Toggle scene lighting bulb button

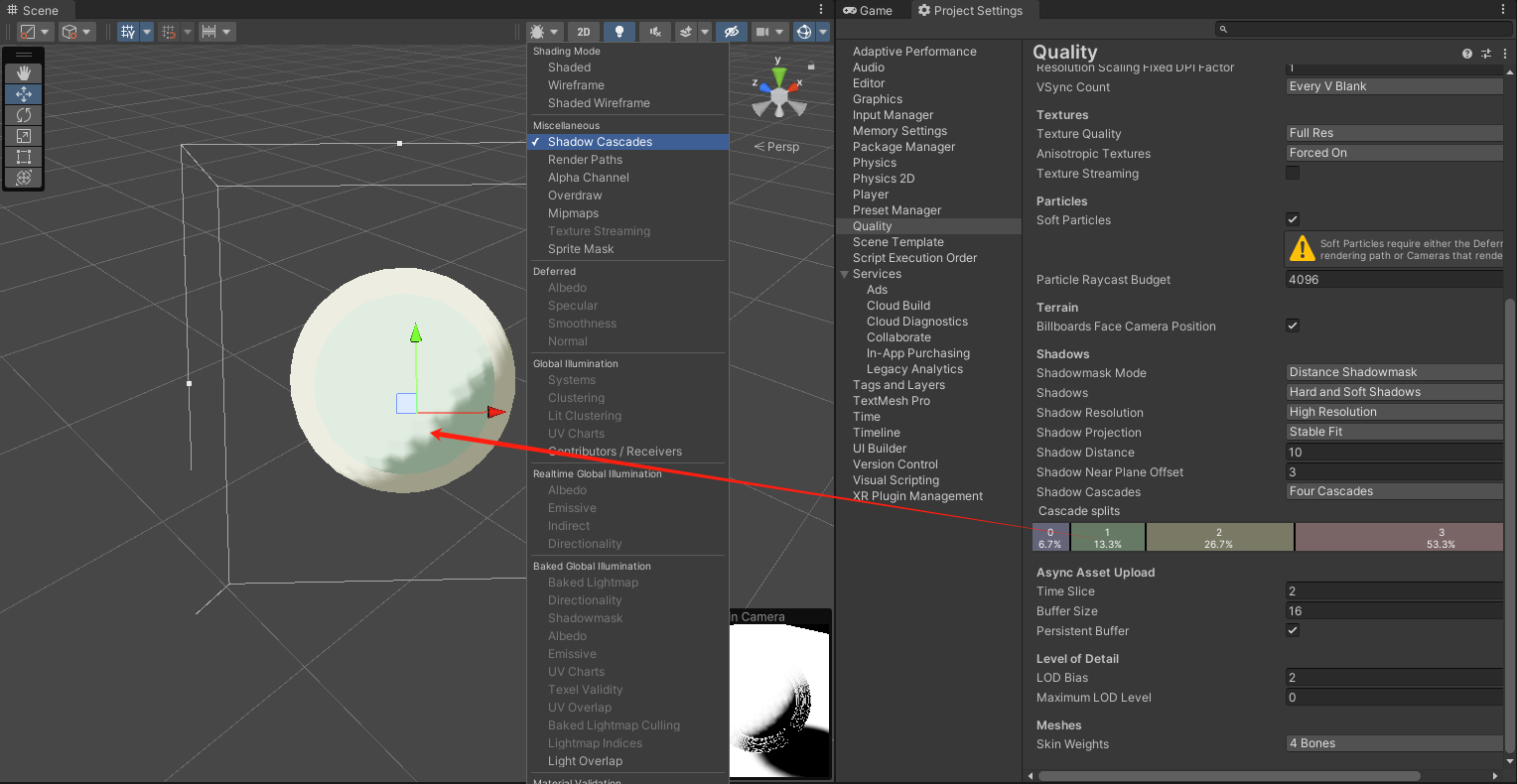[620, 32]
